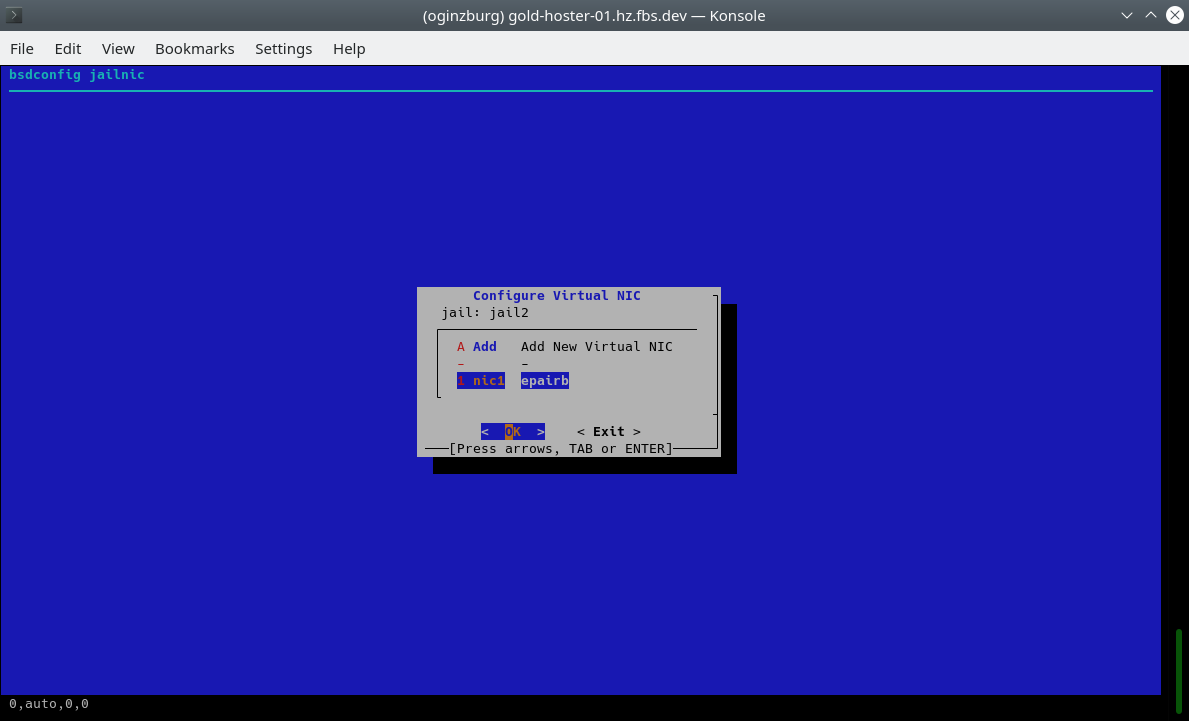This screenshot has width=1189, height=721.
Task: Click the 'jail: jail2' label
Action: tap(485, 312)
